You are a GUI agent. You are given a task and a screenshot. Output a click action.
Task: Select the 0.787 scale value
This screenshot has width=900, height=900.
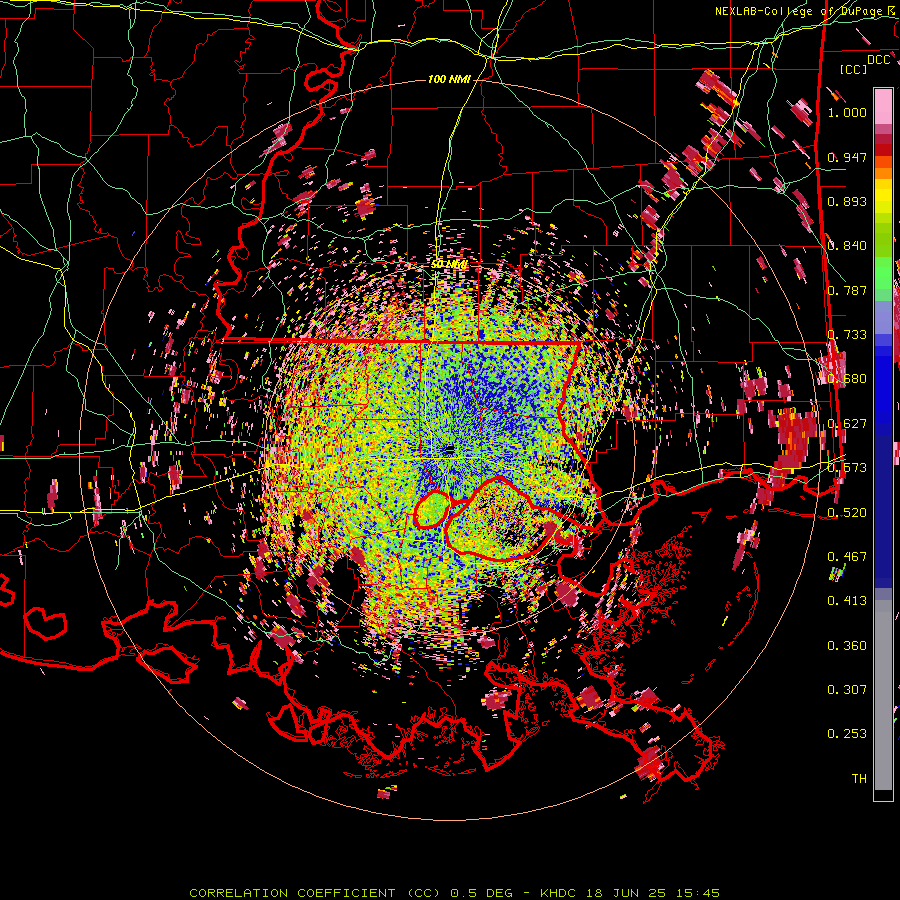[x=847, y=290]
